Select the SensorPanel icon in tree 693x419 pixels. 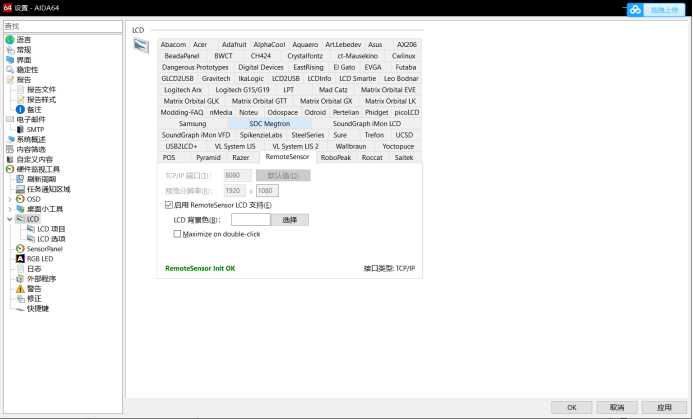tap(20, 248)
